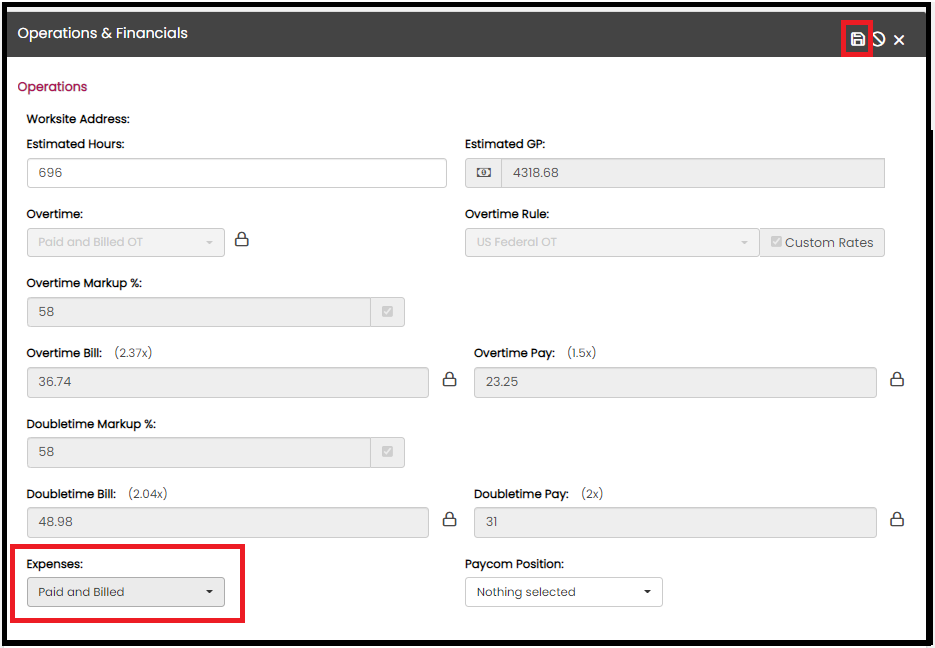Click the cancel (circle-slash) icon in header
The height and width of the screenshot is (648, 935).
click(x=878, y=39)
